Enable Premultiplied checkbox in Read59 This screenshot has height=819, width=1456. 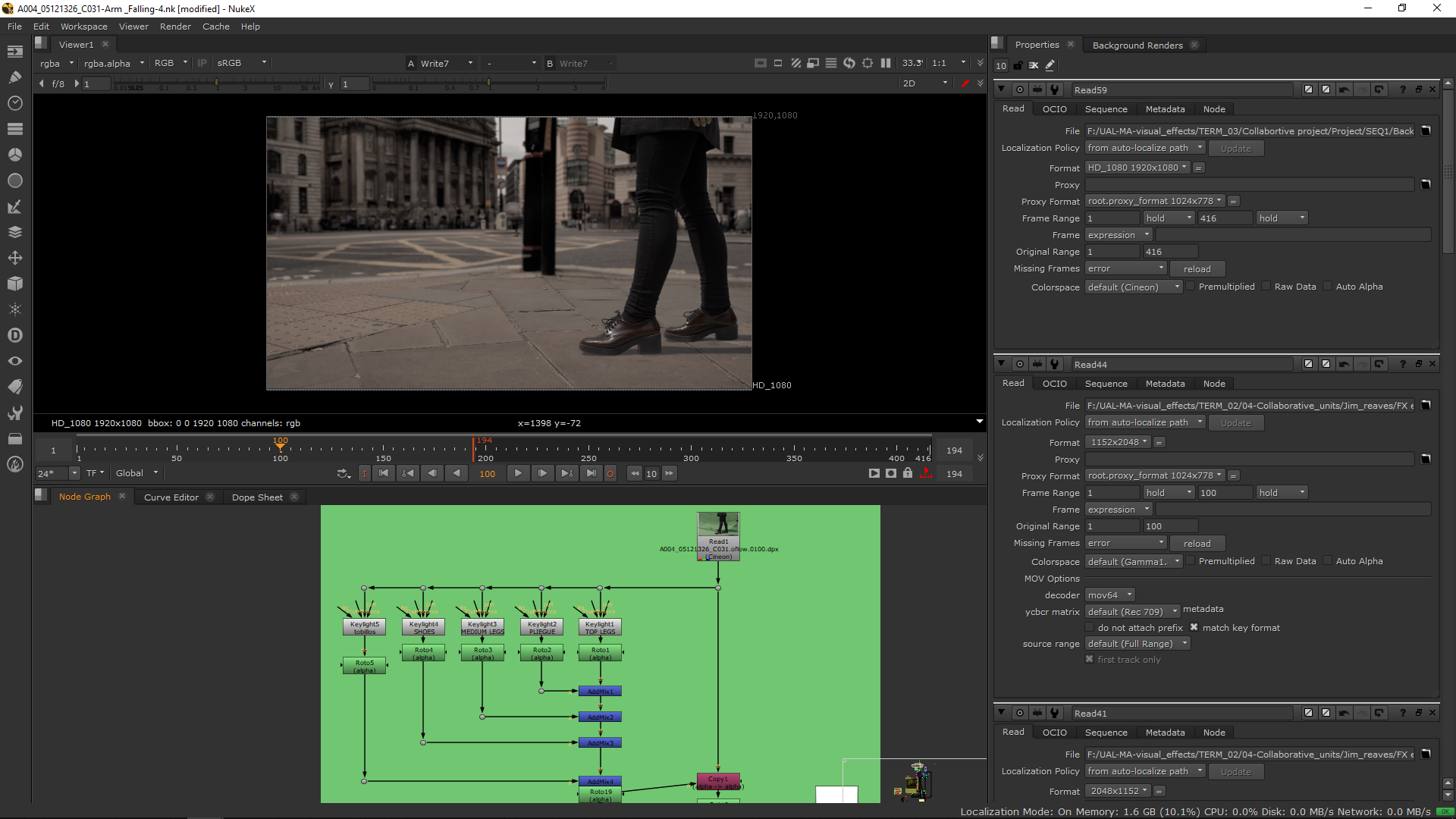click(1190, 287)
